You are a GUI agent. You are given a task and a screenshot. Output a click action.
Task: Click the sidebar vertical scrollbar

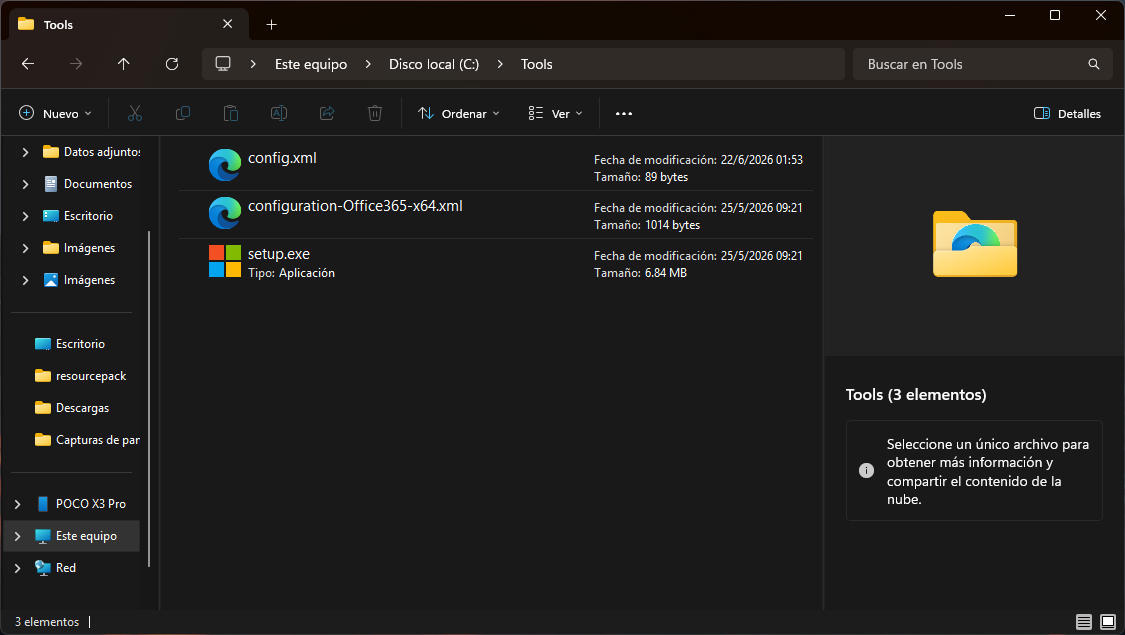[x=149, y=398]
